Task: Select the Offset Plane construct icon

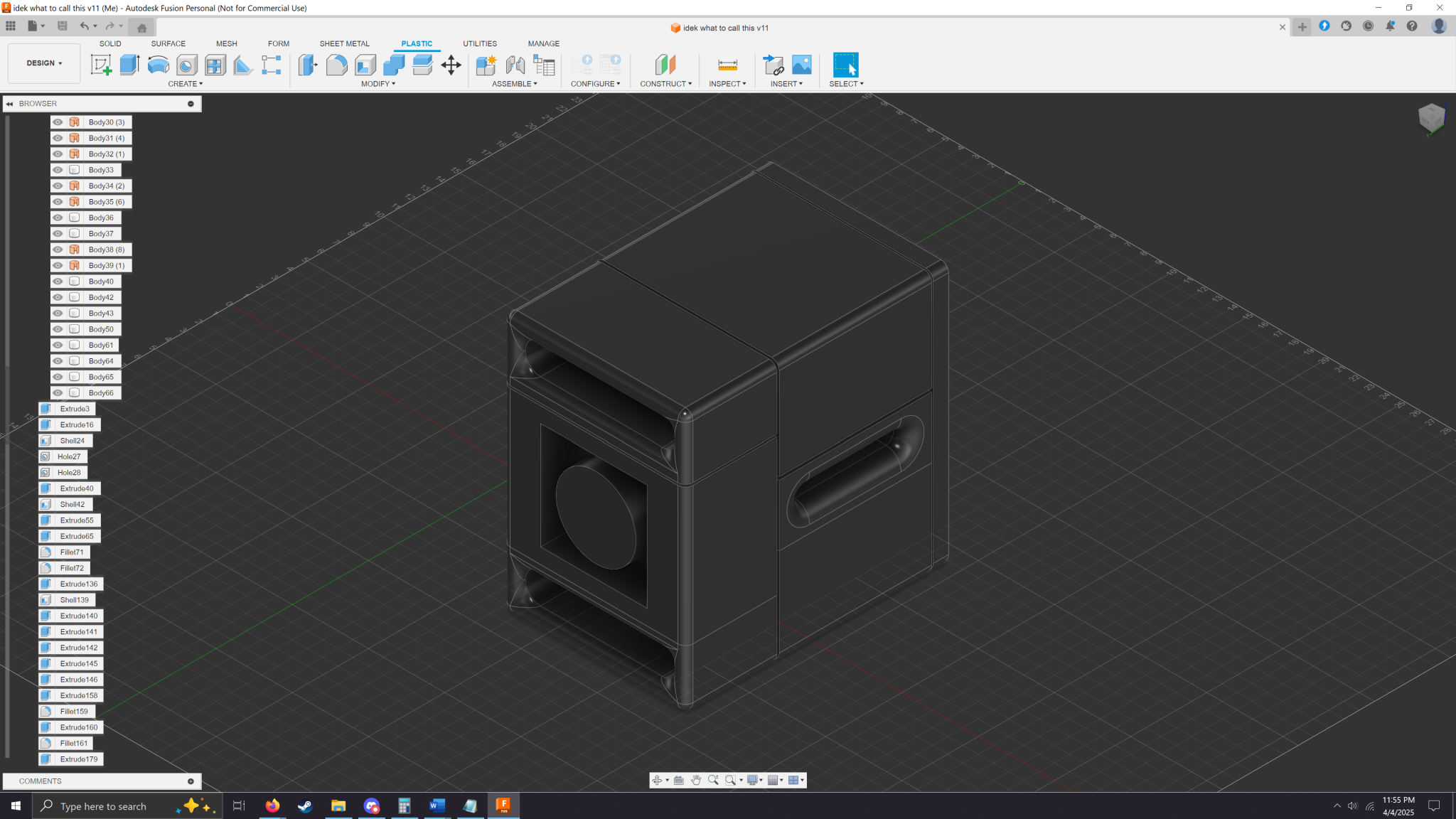Action: (x=665, y=65)
